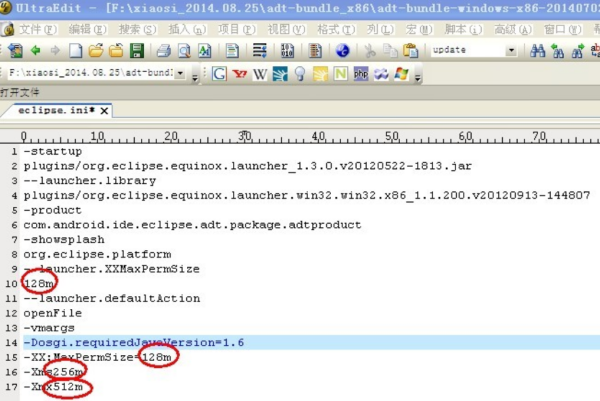Close the eclipse.ini tab

click(104, 111)
